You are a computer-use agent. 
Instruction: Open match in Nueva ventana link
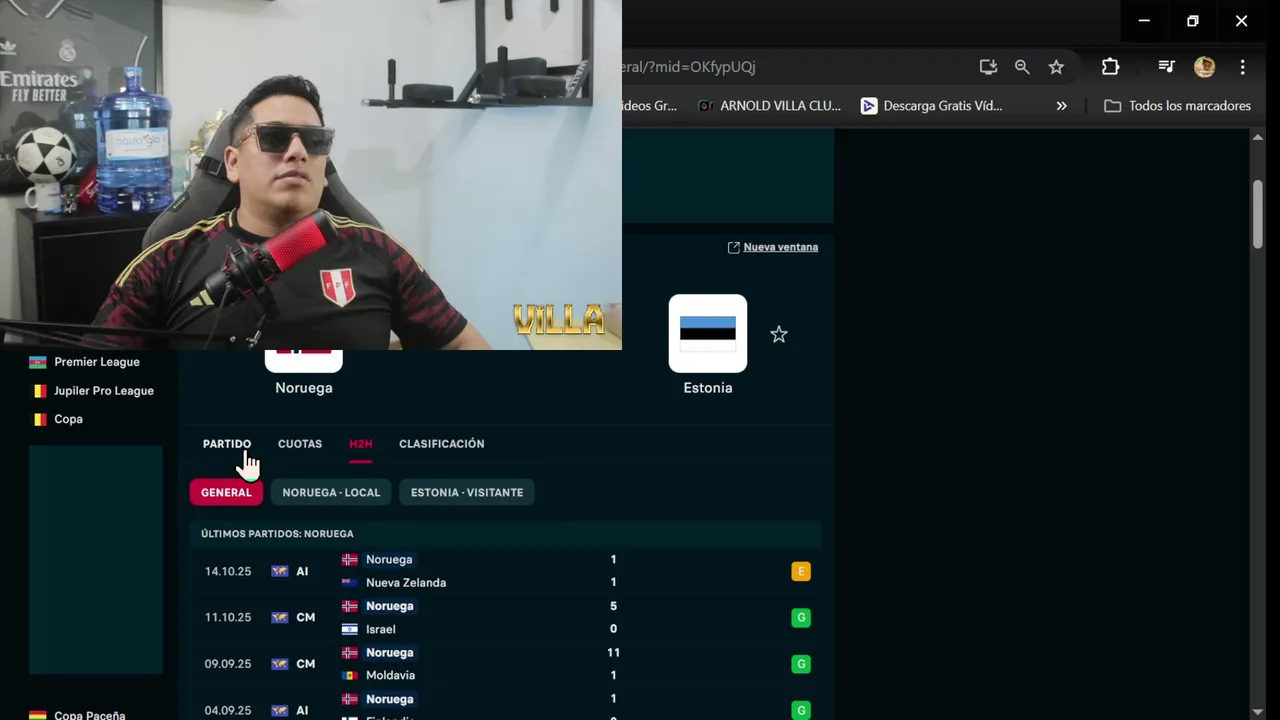point(773,247)
